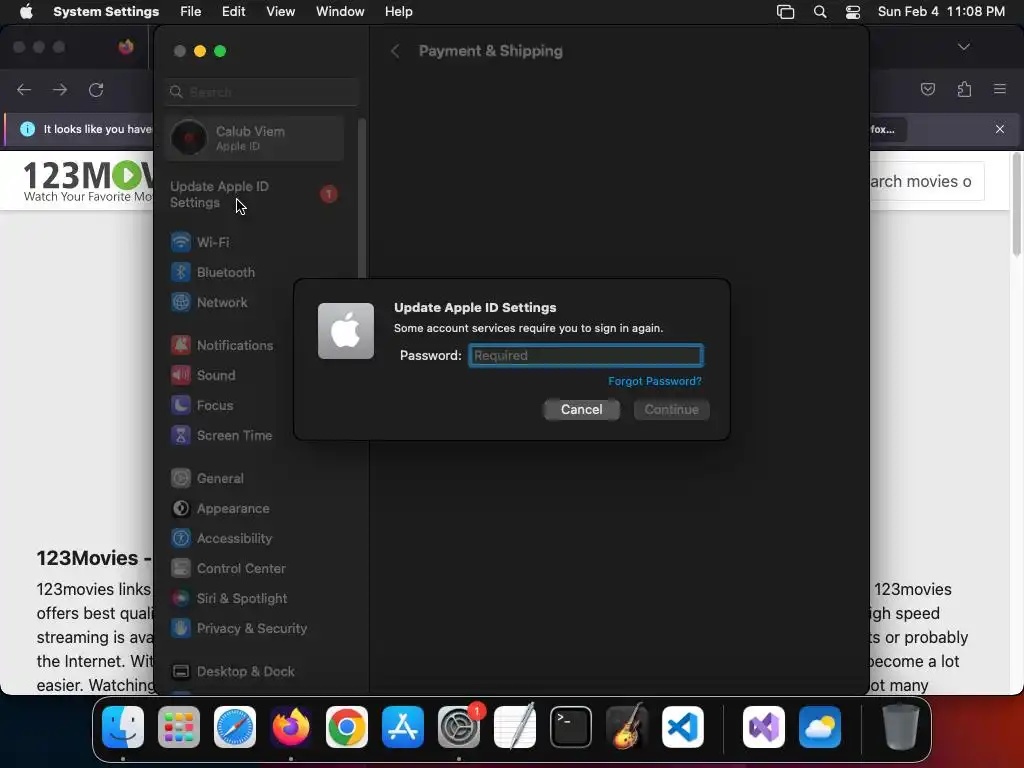This screenshot has width=1024, height=768.
Task: Open Google Chrome from the Dock
Action: point(347,727)
